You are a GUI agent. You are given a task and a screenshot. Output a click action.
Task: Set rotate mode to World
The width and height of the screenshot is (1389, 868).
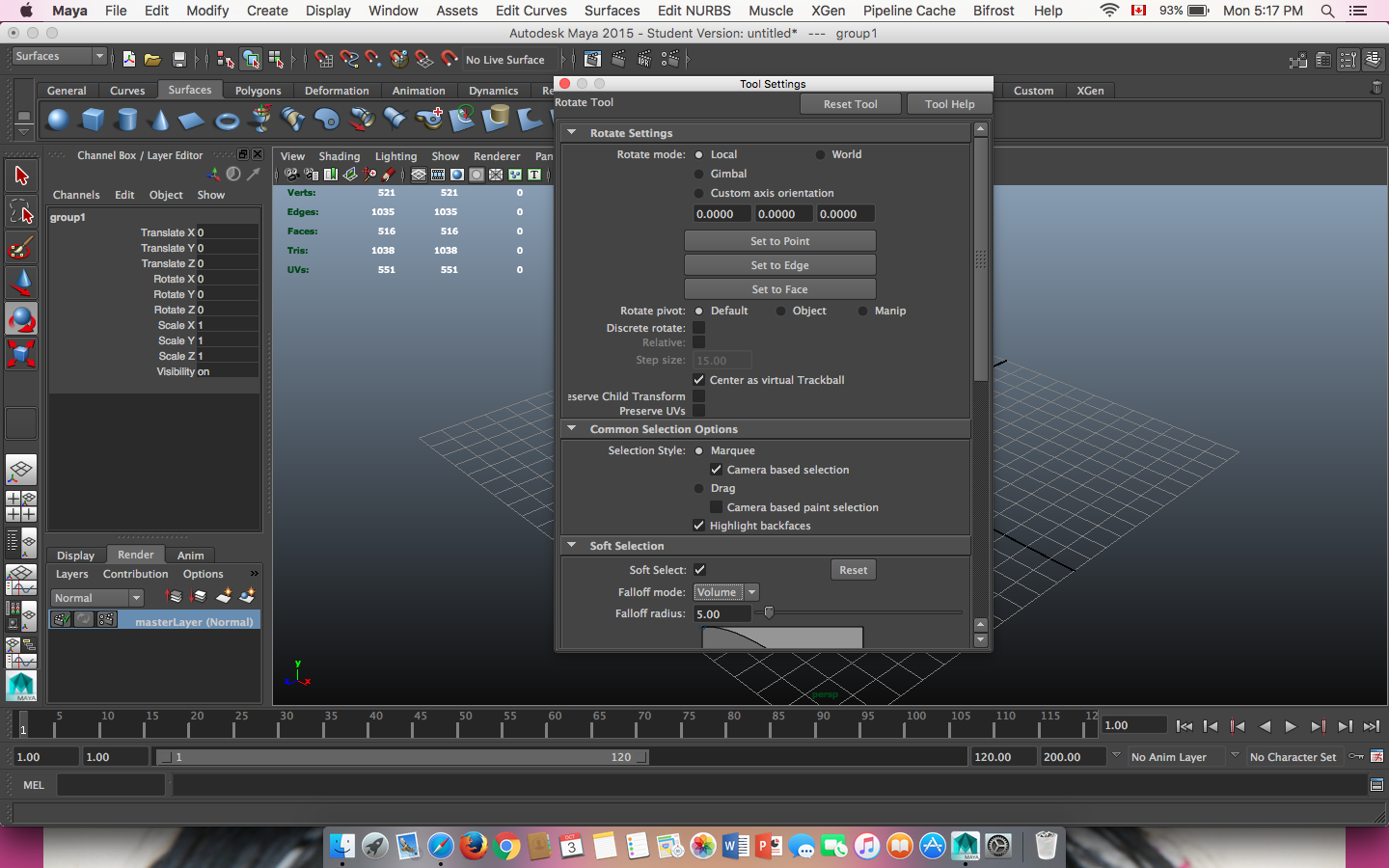coord(821,154)
